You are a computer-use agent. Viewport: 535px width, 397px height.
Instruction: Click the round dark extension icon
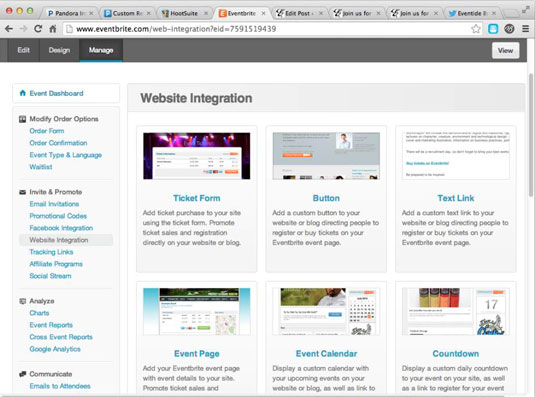point(509,29)
